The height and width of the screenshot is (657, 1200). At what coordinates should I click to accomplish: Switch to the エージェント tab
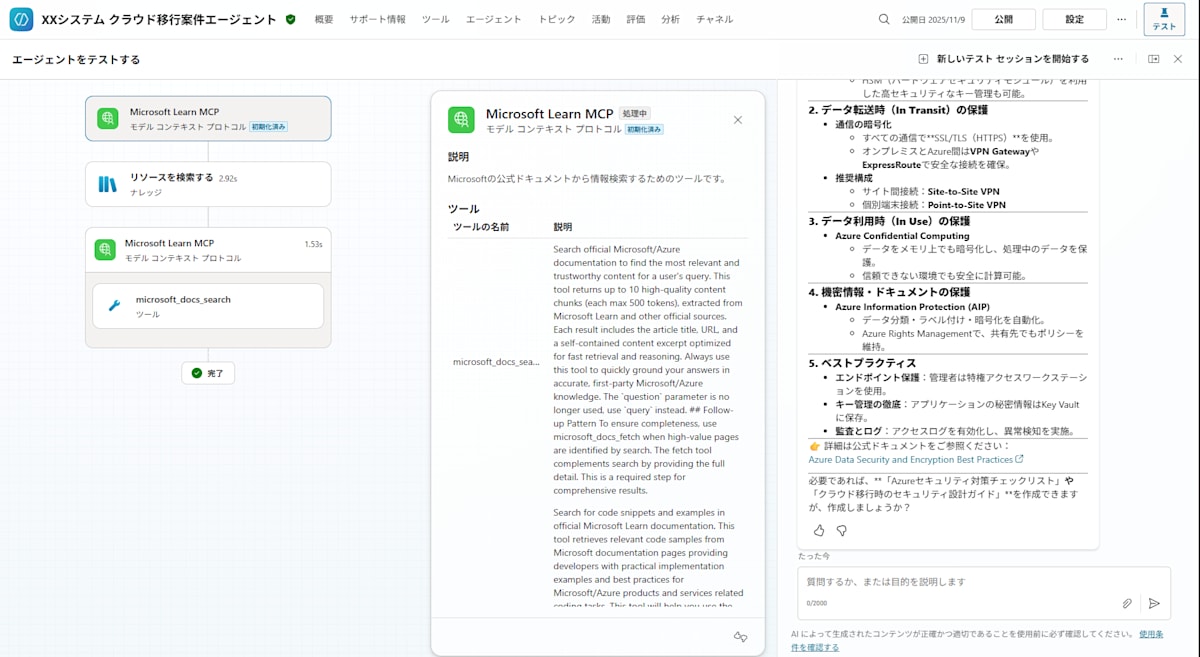(494, 19)
